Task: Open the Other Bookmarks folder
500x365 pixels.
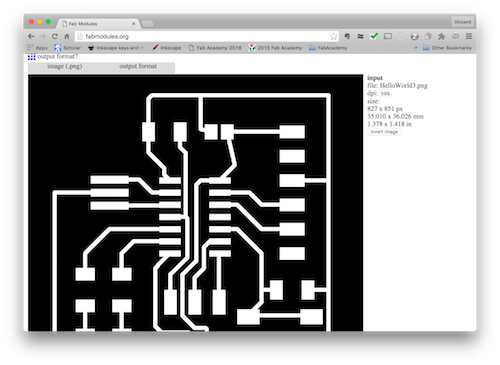Action: (x=447, y=48)
